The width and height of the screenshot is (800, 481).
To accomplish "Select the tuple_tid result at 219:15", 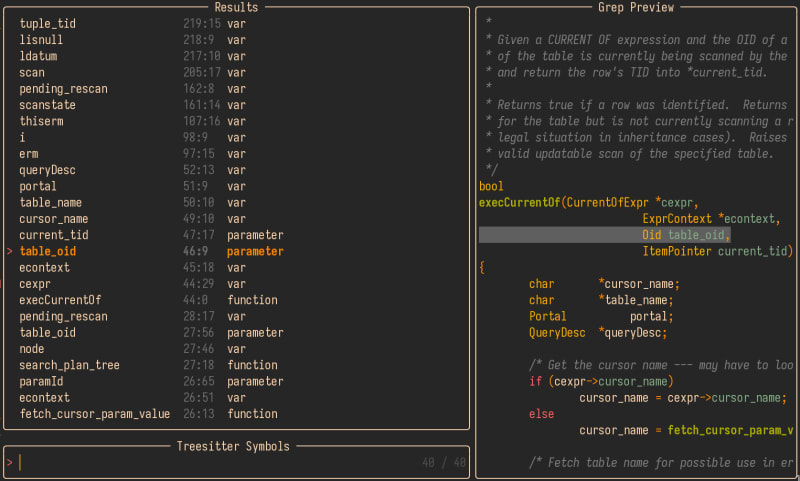I will [47, 23].
